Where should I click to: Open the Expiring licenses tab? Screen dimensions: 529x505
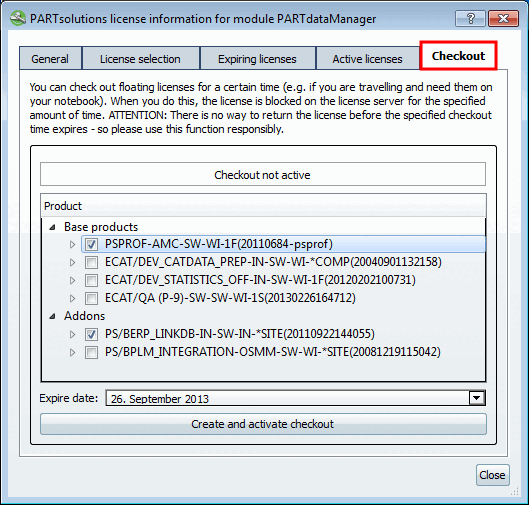pyautogui.click(x=257, y=59)
